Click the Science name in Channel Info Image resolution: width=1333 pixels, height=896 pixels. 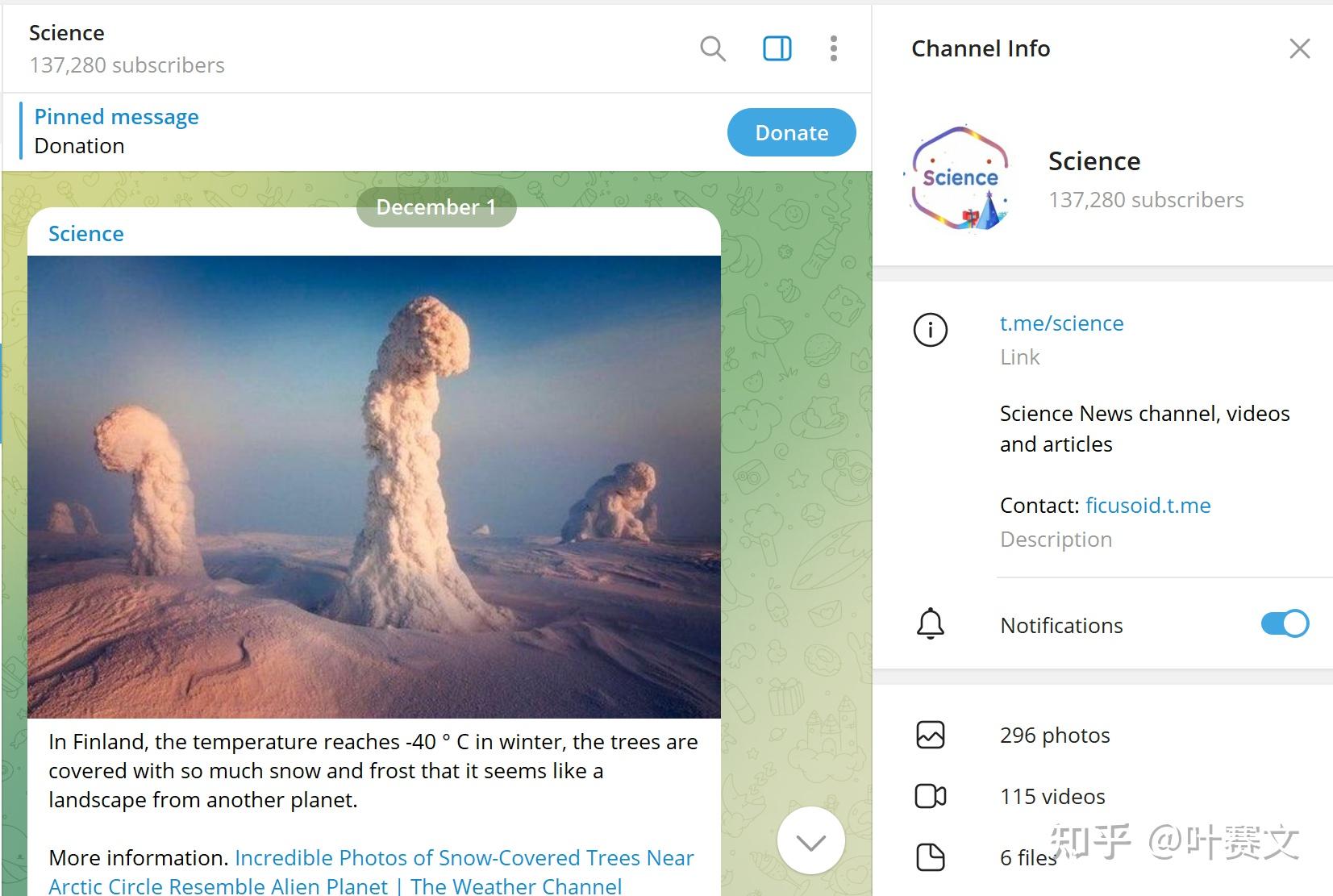1094,161
